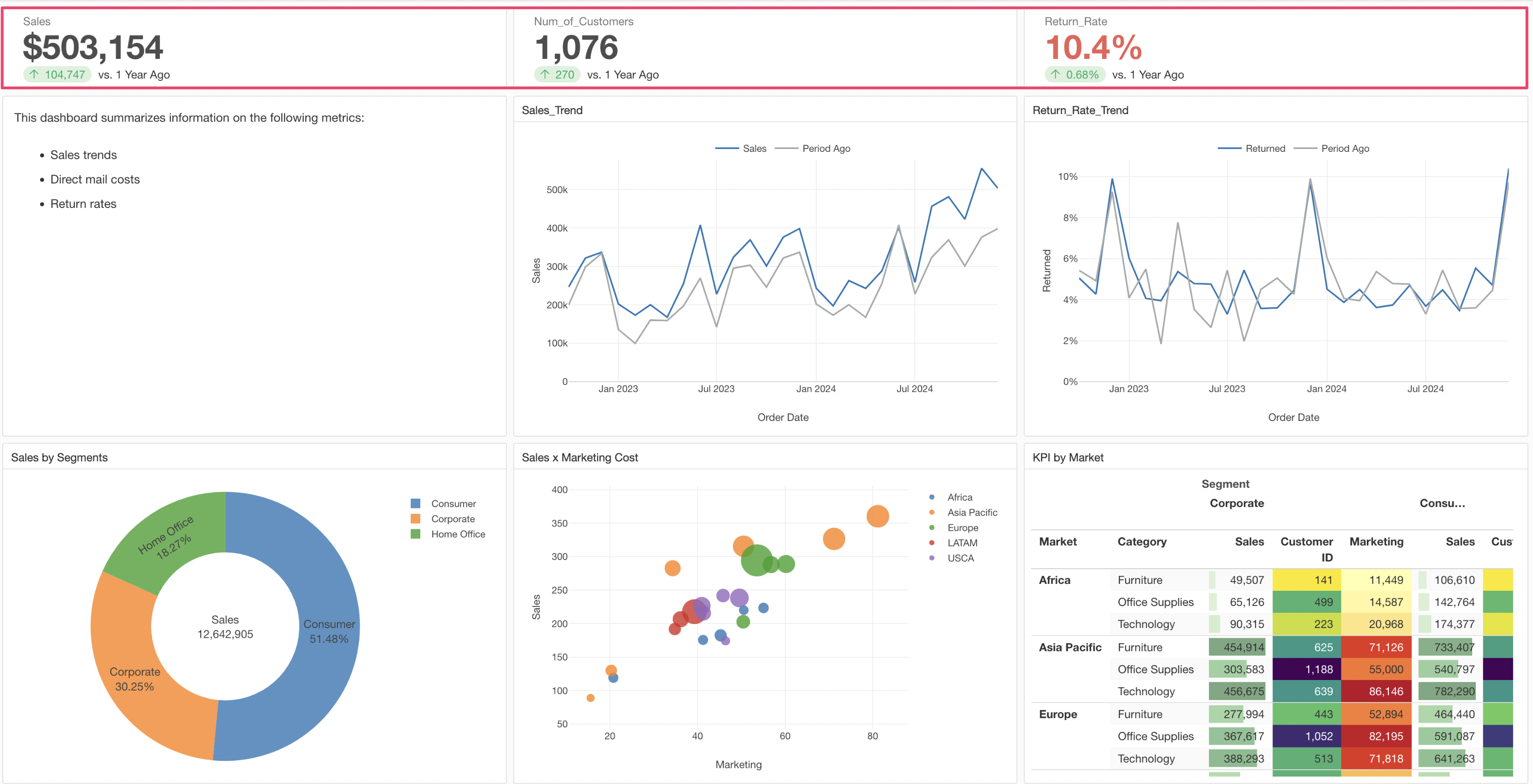Click the $503,154 Sales KPI value
The image size is (1533, 784).
pos(93,47)
